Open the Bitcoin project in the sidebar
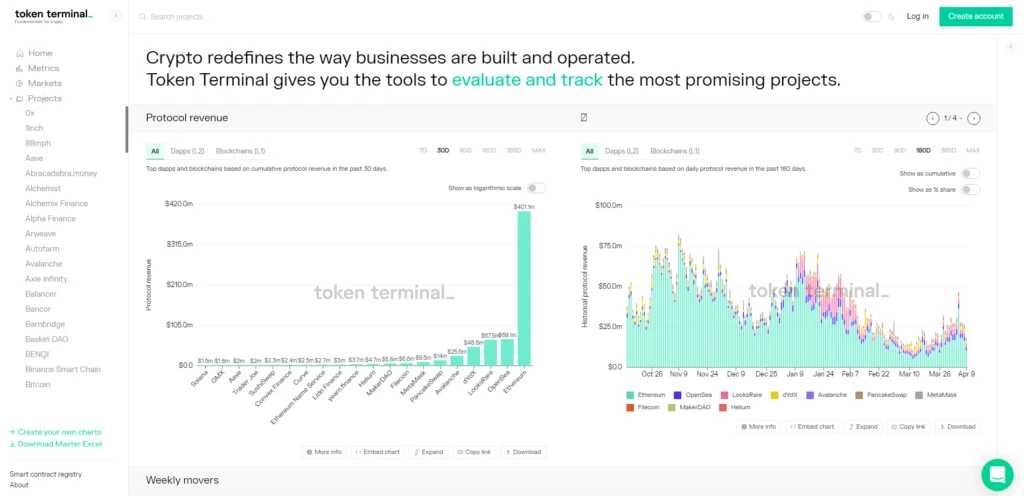 [x=37, y=384]
